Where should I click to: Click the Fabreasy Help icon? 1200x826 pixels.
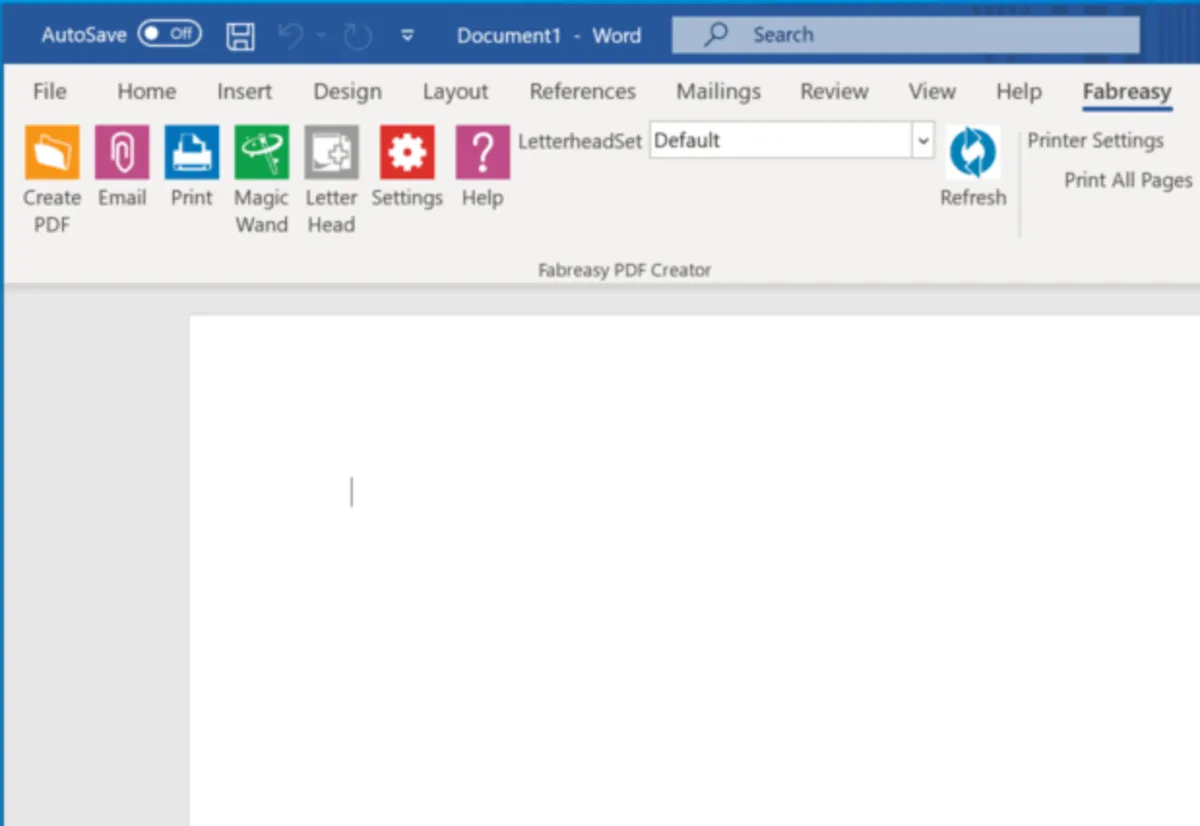tap(482, 153)
